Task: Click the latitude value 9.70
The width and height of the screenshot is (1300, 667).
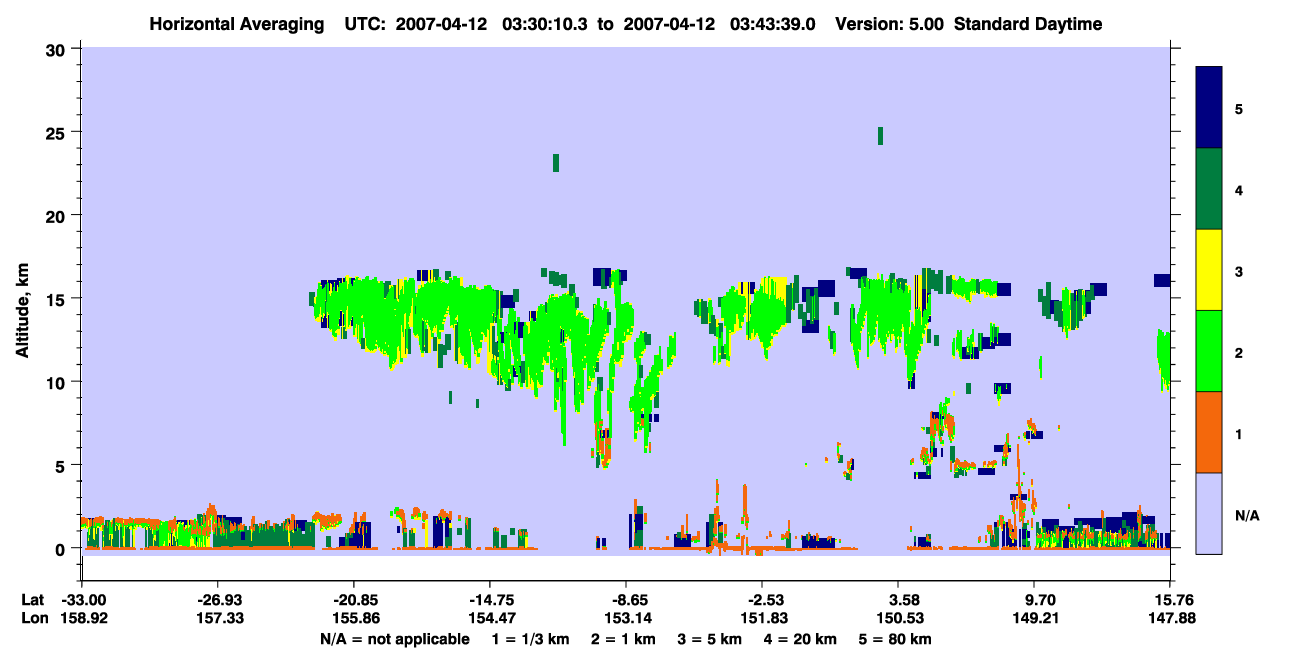Action: tap(1034, 600)
